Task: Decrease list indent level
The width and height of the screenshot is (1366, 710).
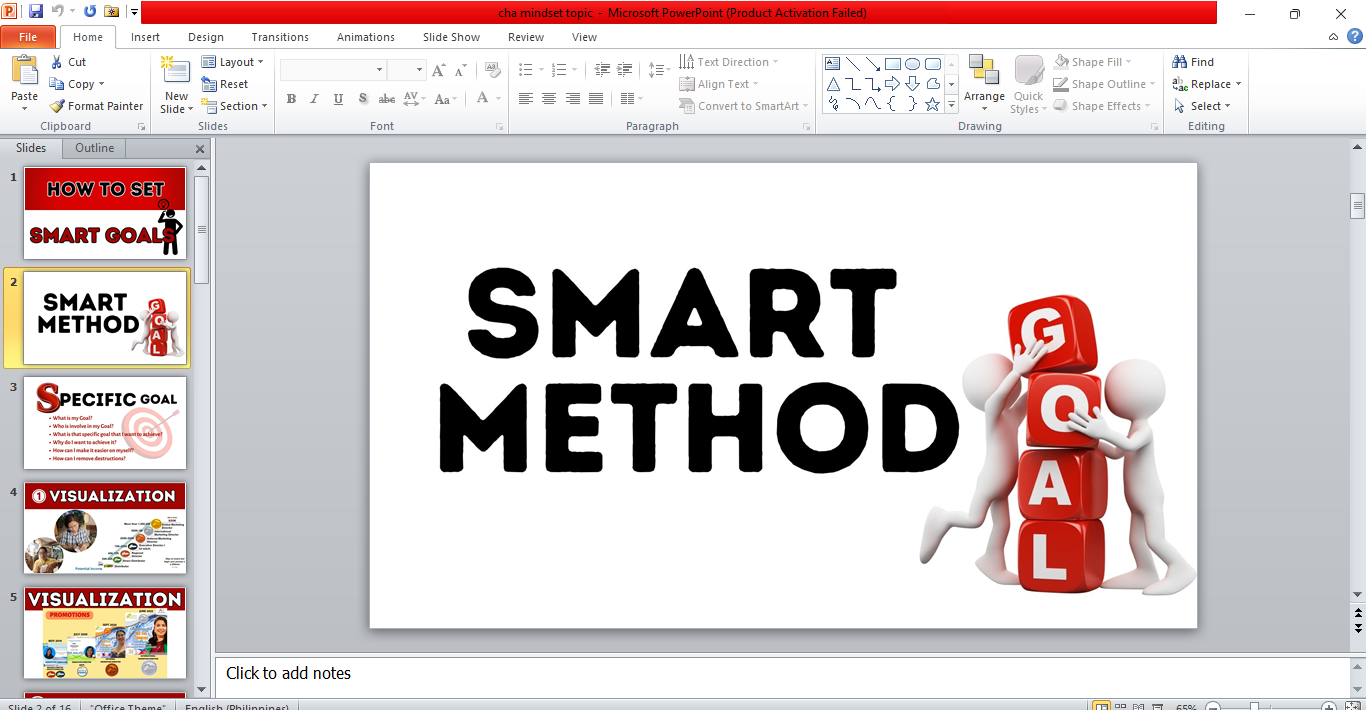Action: click(602, 70)
